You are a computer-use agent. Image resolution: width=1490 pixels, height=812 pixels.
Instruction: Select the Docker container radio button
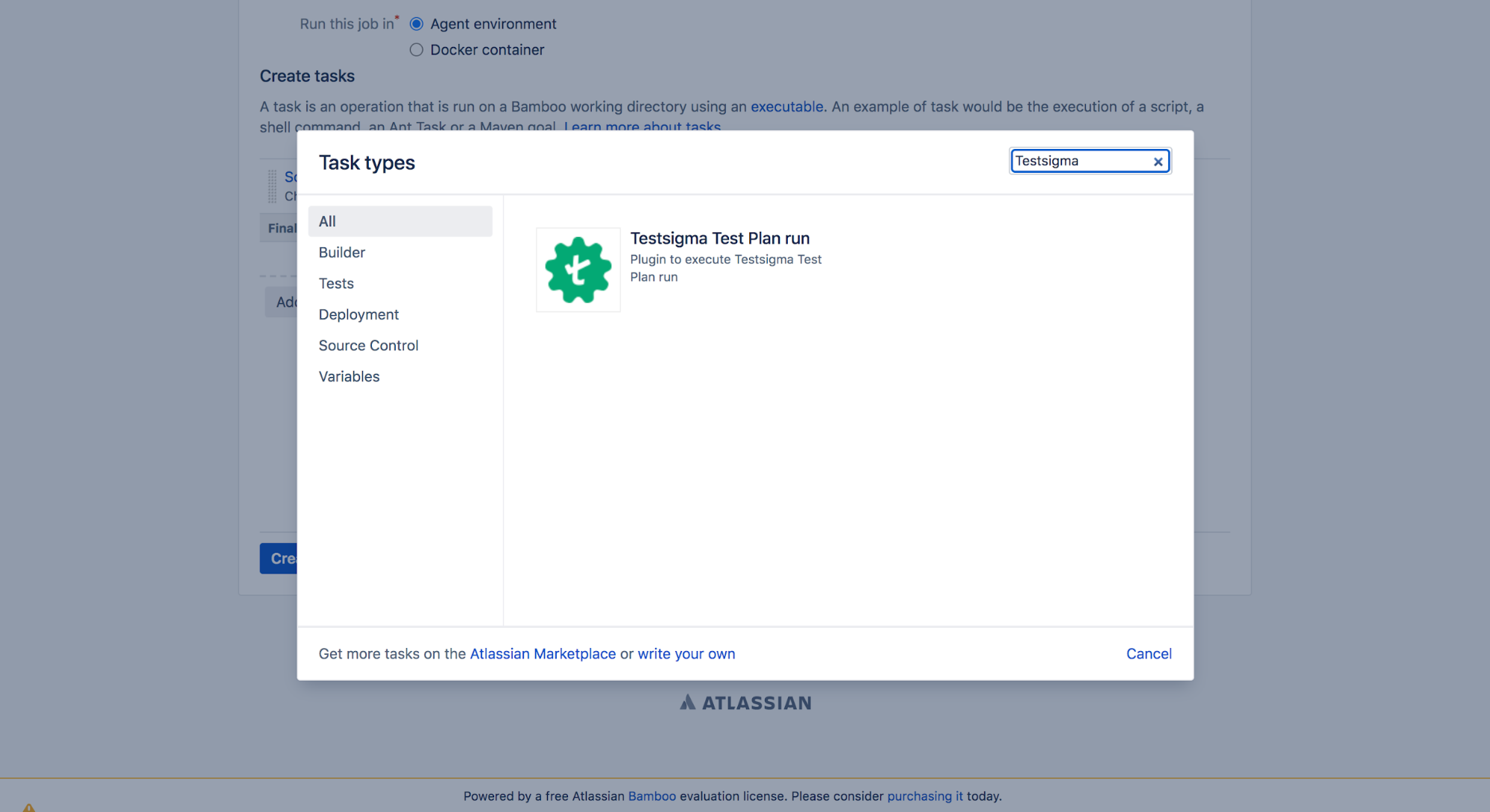click(x=416, y=50)
